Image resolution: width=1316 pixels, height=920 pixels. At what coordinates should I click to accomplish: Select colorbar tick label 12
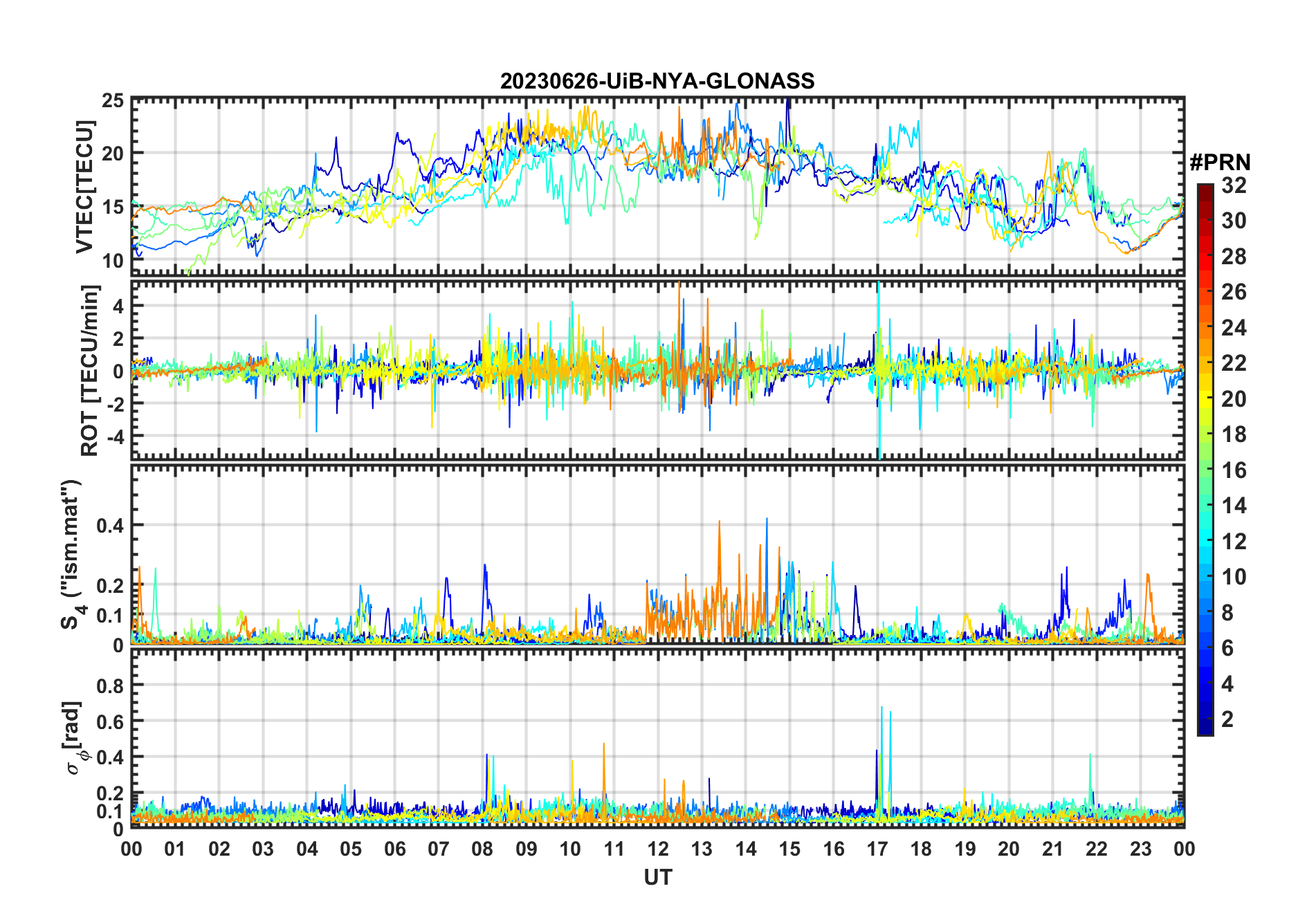click(1234, 542)
